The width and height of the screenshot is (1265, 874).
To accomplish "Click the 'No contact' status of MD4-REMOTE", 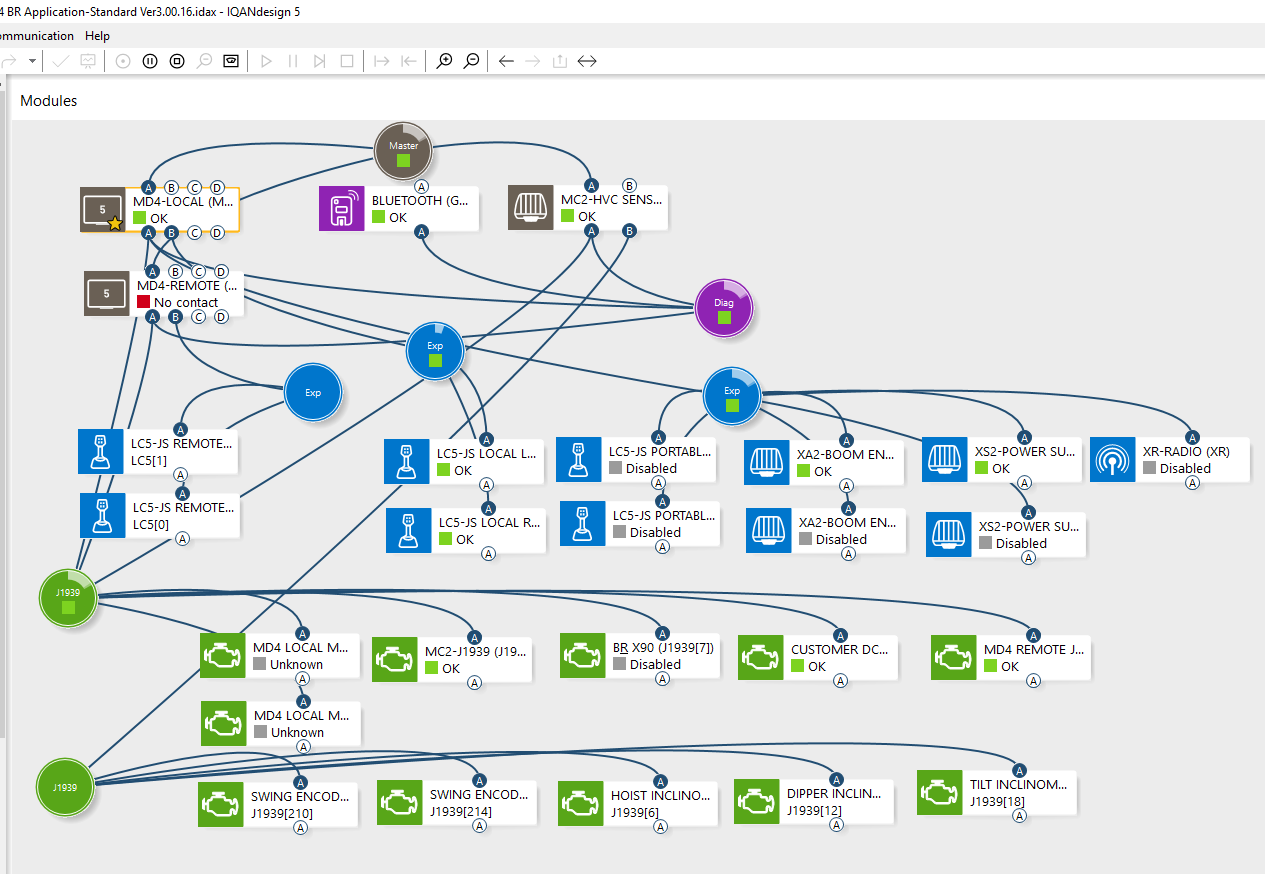I will click(x=186, y=302).
